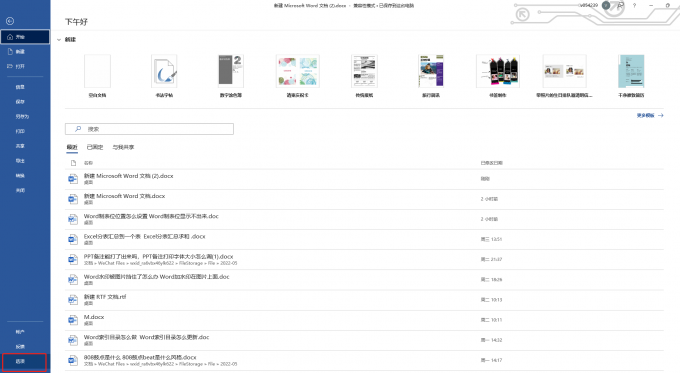Open the 另存为 (Save As) menu item
Viewport: 680px width, 373px height.
tap(22, 116)
